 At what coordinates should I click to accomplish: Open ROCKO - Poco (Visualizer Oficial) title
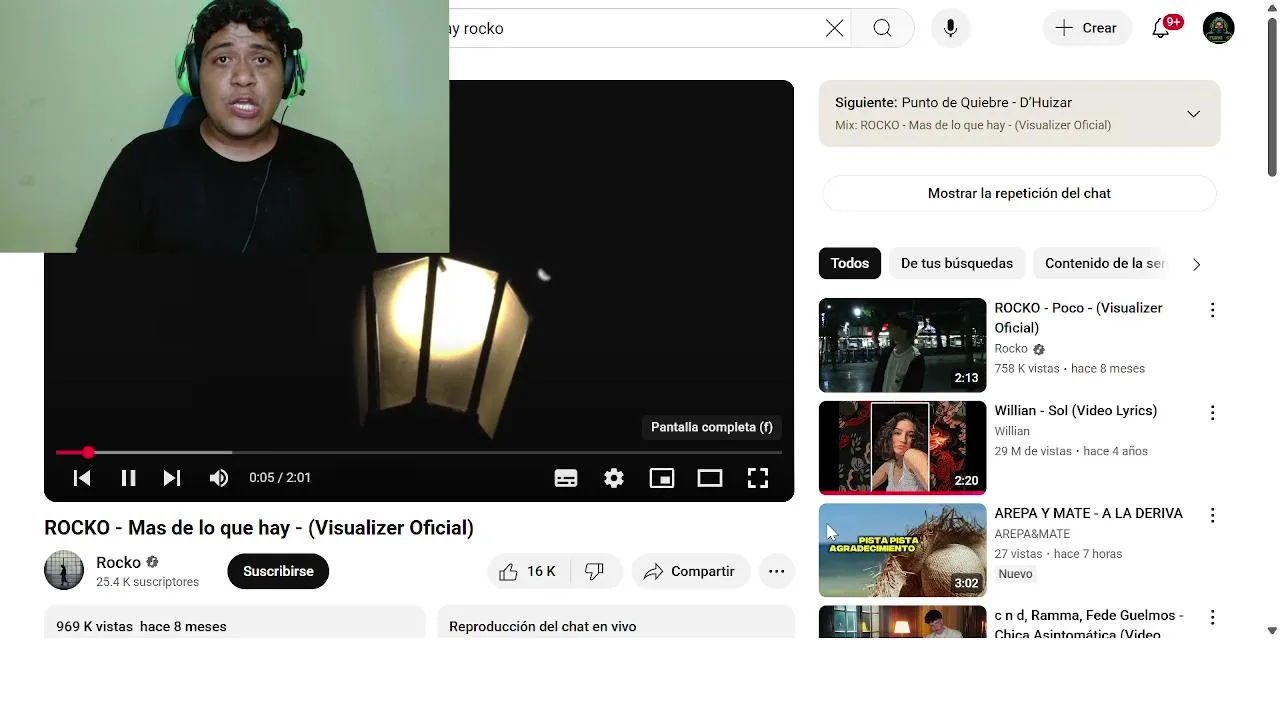point(1078,318)
